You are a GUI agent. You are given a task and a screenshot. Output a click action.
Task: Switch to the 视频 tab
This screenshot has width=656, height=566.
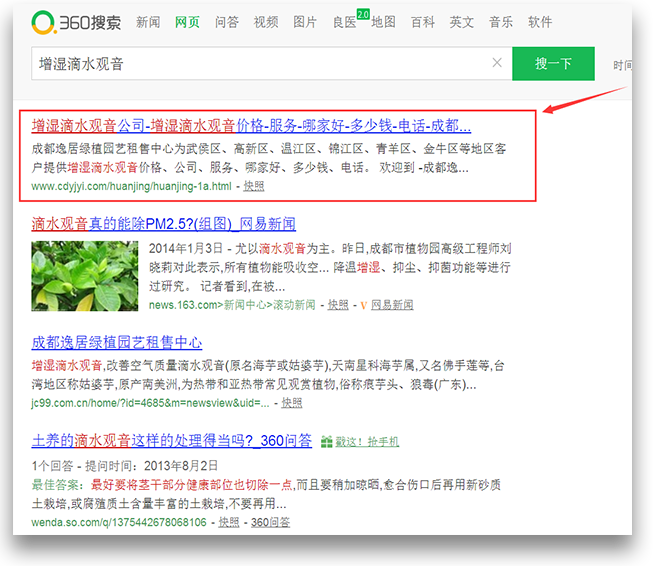coord(266,22)
